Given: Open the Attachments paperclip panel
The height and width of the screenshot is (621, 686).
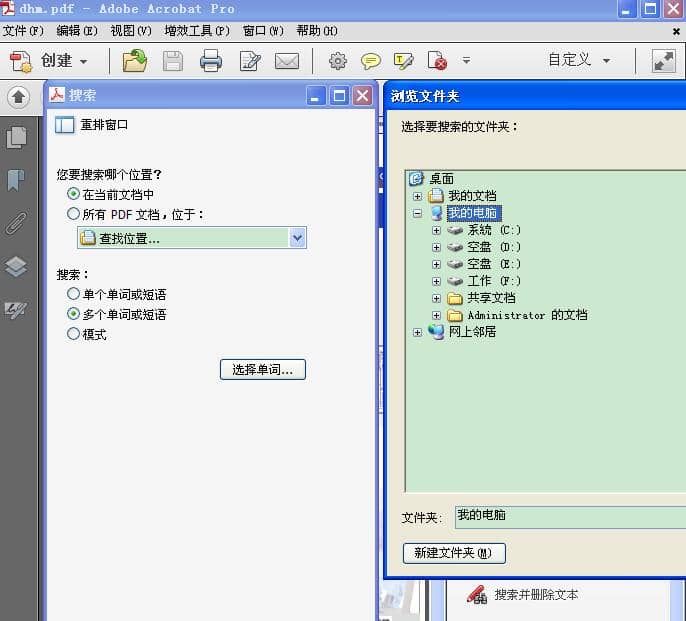Looking at the screenshot, I should [x=16, y=224].
